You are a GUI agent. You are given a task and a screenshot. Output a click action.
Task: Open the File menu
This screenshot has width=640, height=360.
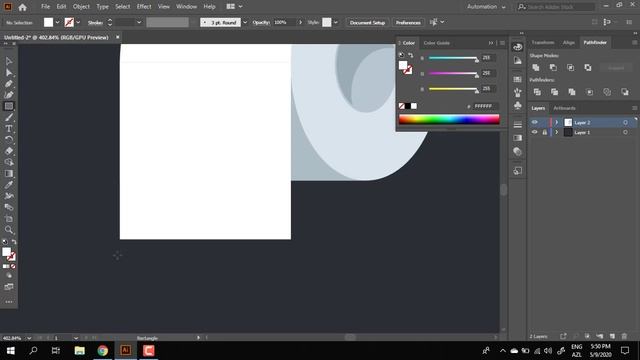(45, 7)
